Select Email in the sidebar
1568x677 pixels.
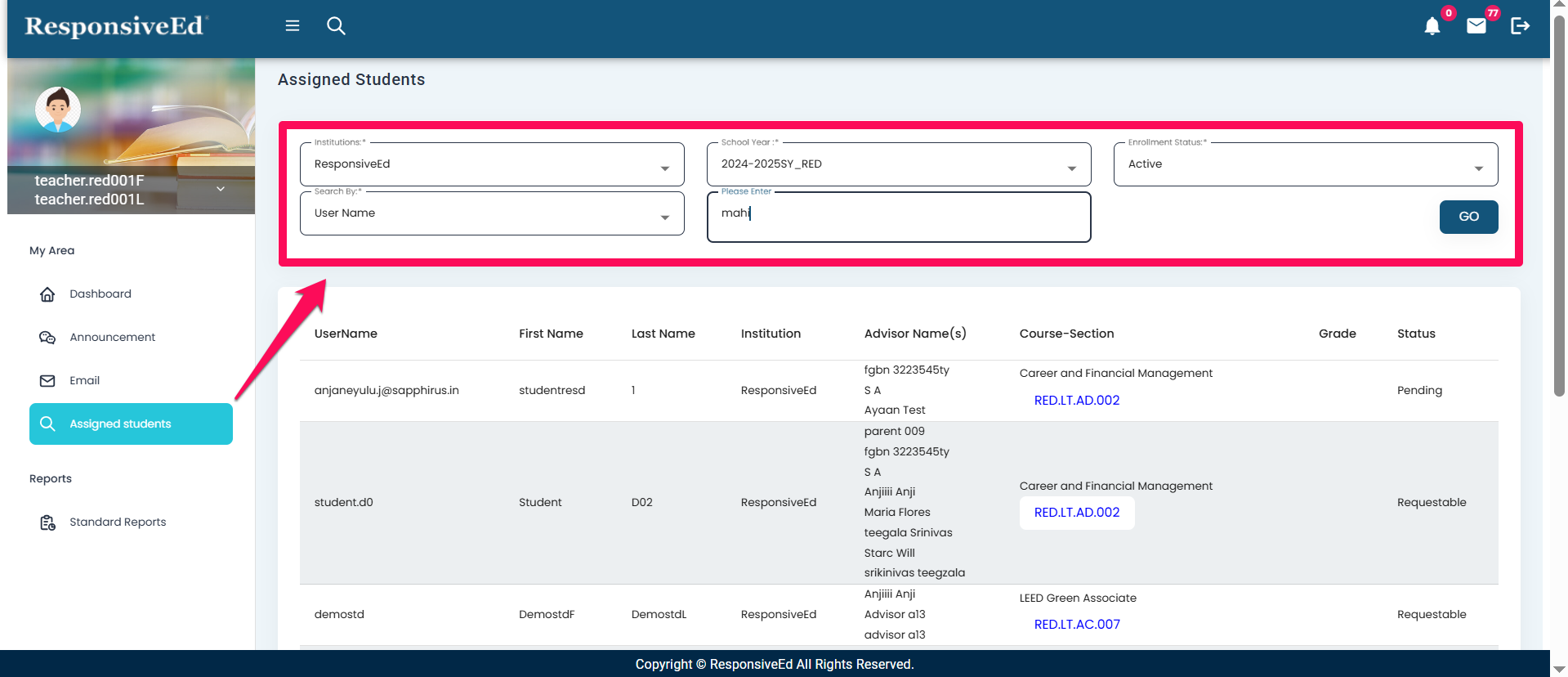(84, 380)
